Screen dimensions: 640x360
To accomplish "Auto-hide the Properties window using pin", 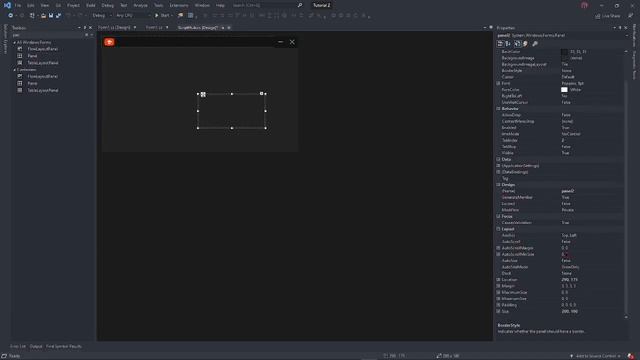I will (620, 28).
